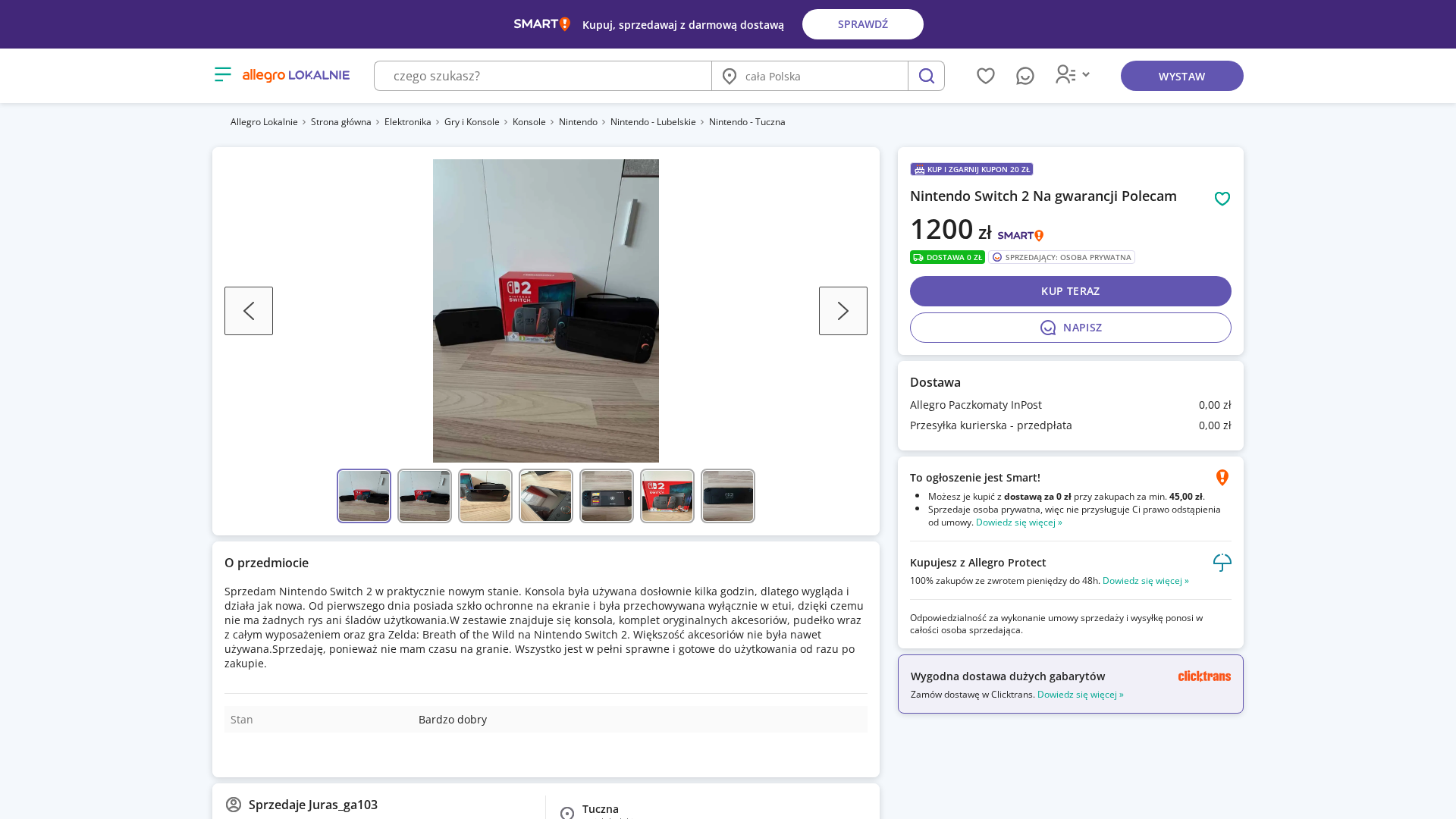Show next photo arrow
This screenshot has height=819, width=1456.
[843, 311]
